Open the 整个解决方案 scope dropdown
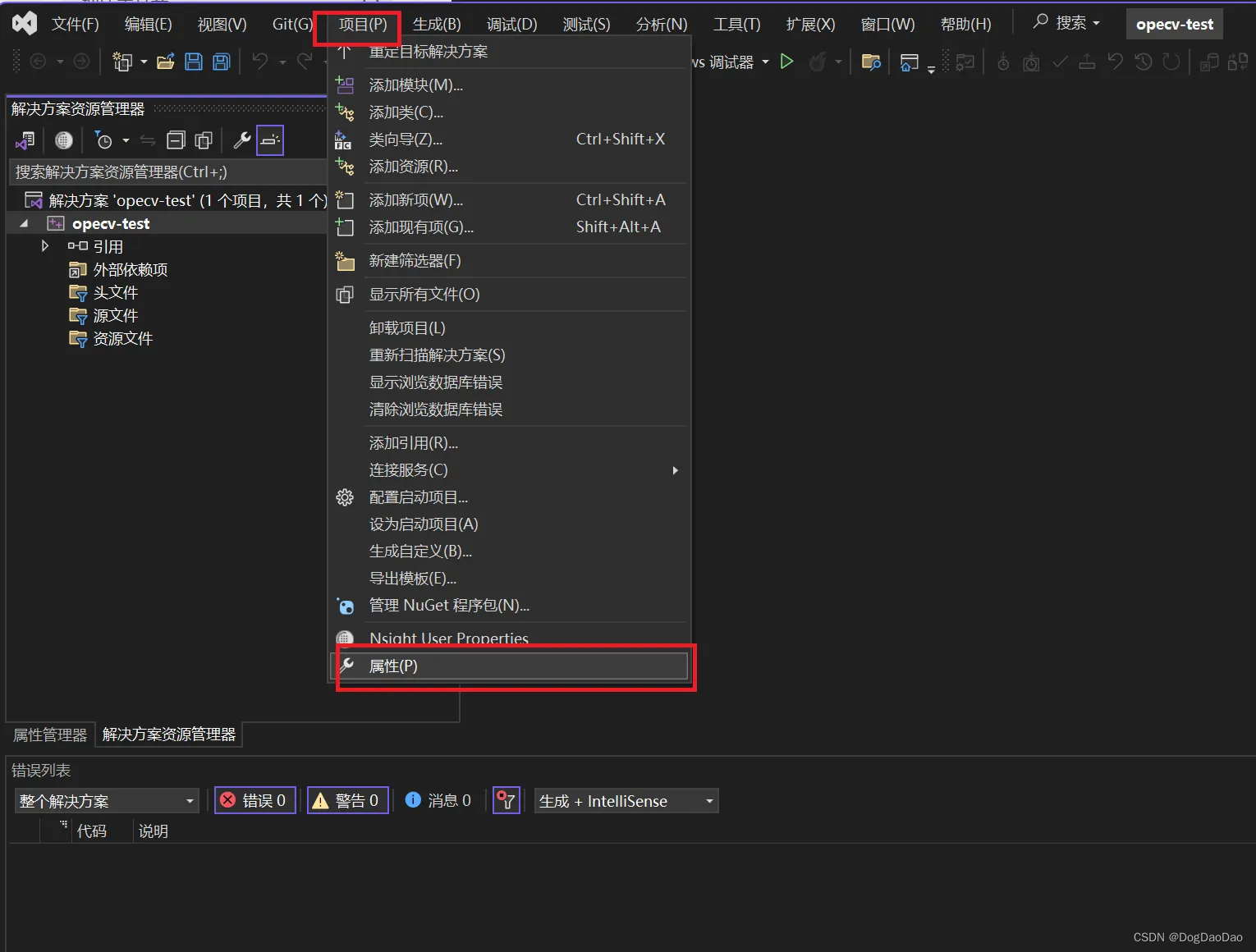The width and height of the screenshot is (1256, 952). coord(108,801)
